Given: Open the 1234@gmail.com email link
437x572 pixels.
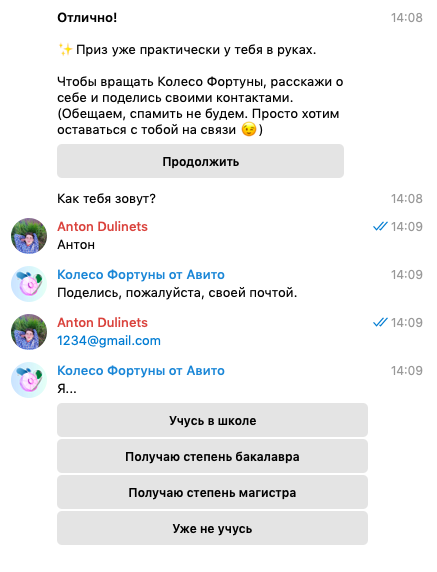Looking at the screenshot, I should pyautogui.click(x=109, y=340).
